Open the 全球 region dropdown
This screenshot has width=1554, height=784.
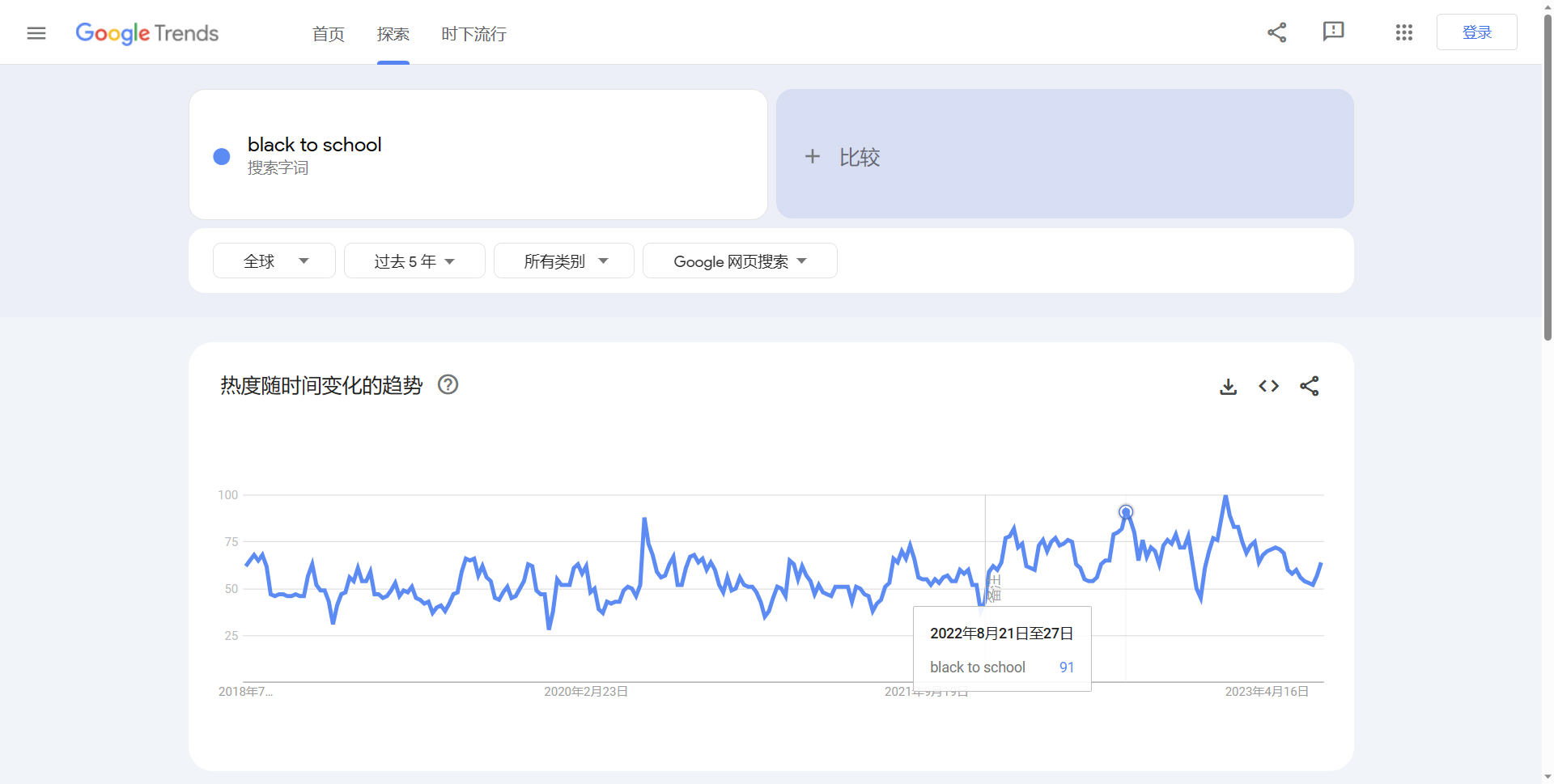click(x=274, y=261)
